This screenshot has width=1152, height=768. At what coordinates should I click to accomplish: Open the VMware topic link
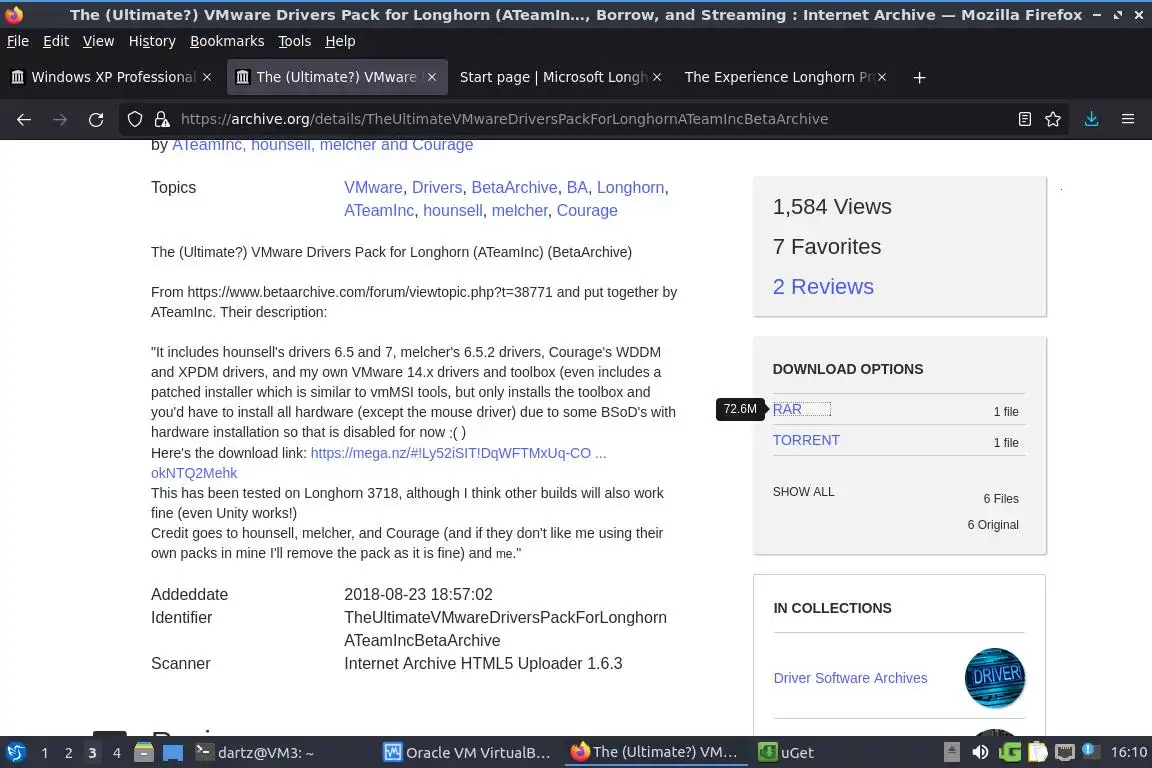click(x=373, y=187)
